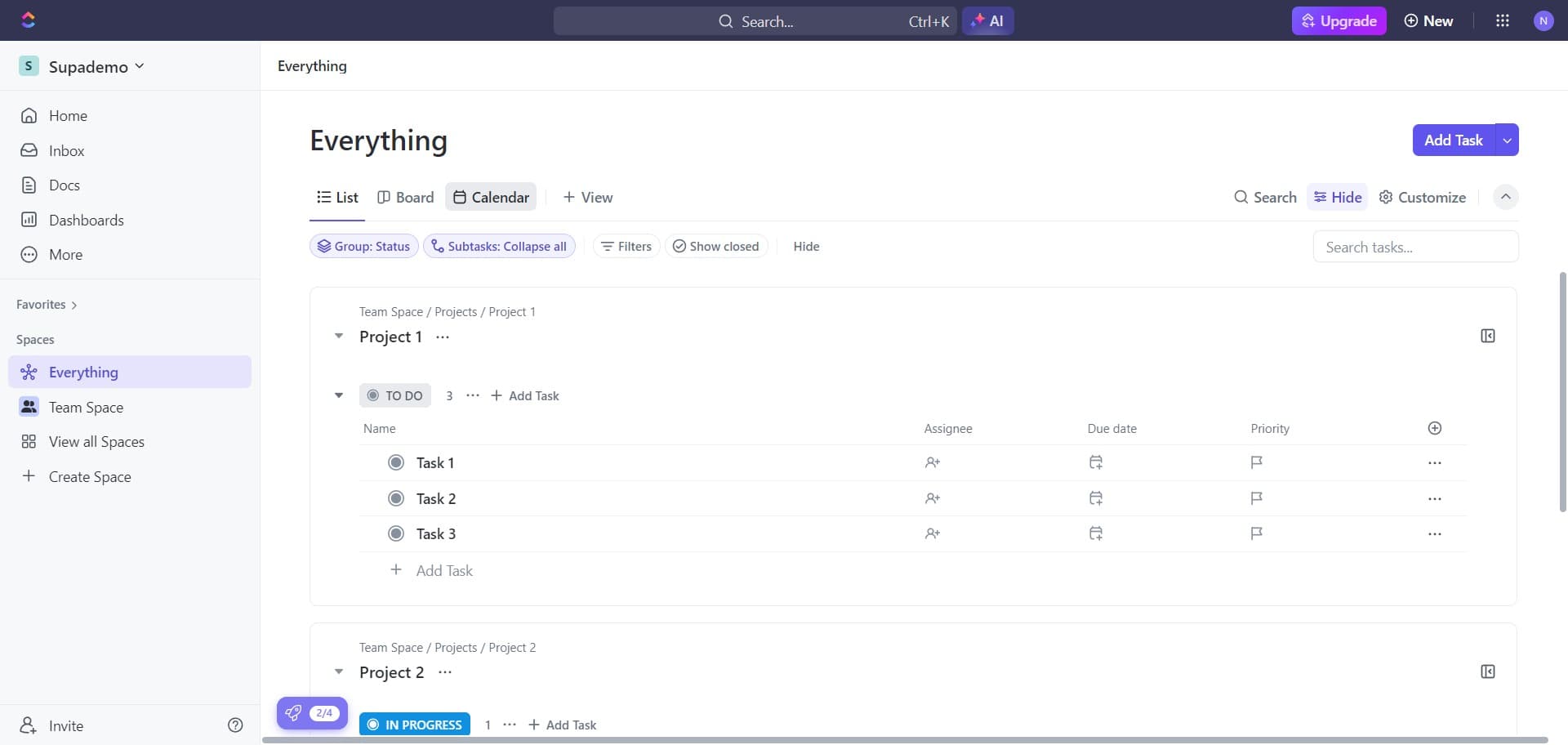This screenshot has height=745, width=1568.
Task: Set a due date for Task 2
Action: [x=1095, y=498]
